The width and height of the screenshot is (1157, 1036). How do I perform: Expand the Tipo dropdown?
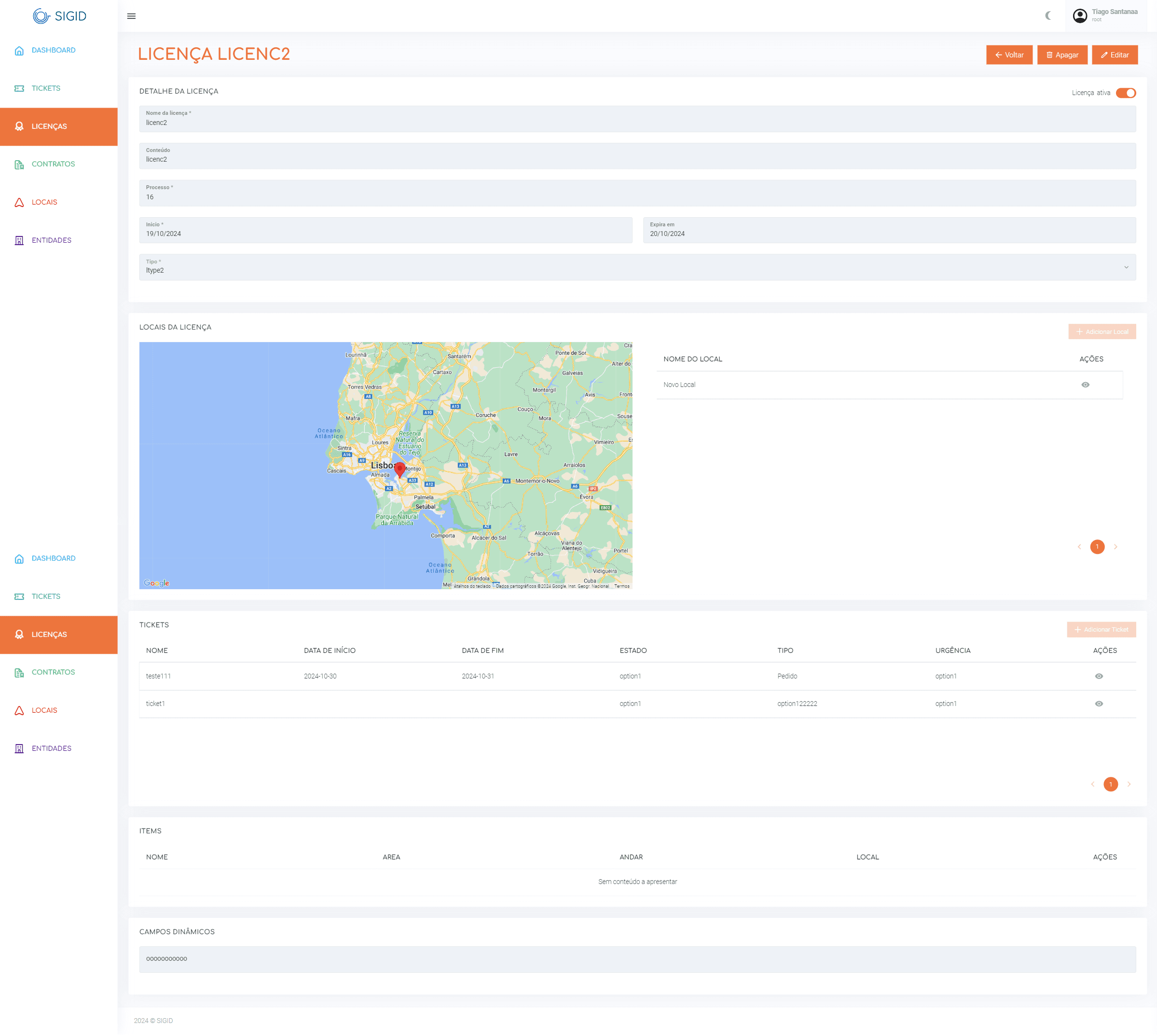point(1126,267)
